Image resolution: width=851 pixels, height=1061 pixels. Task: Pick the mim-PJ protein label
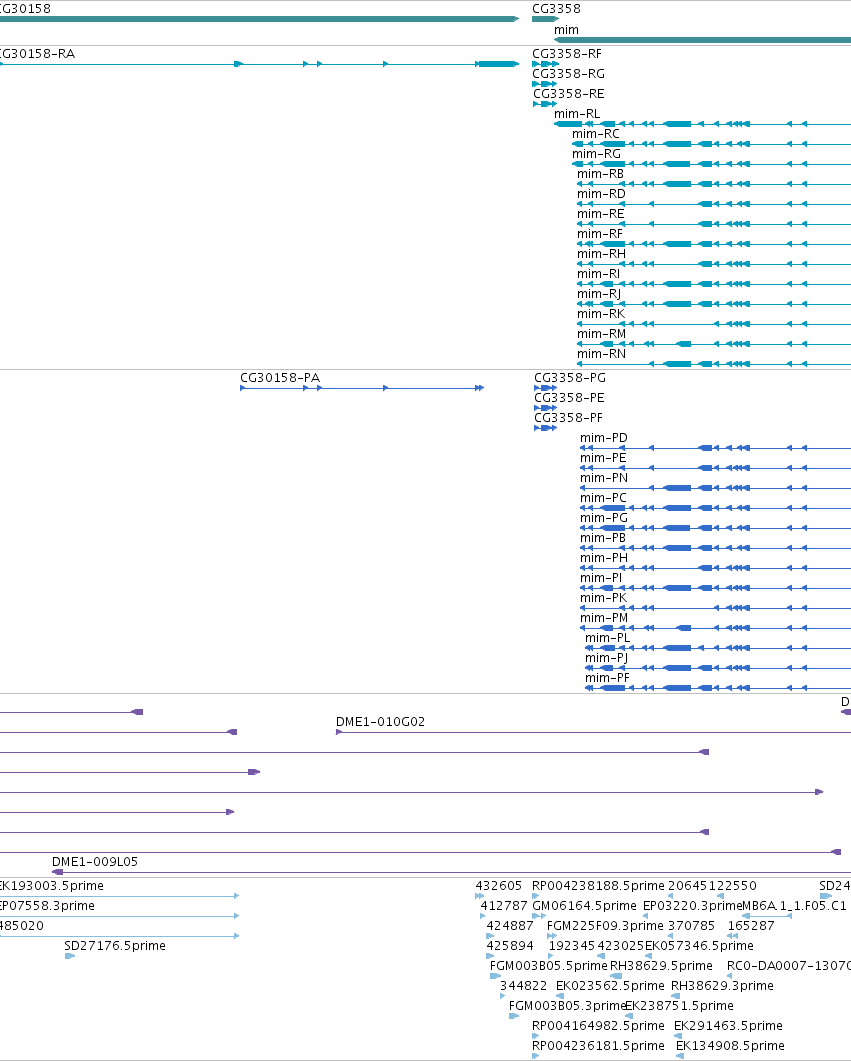(606, 658)
